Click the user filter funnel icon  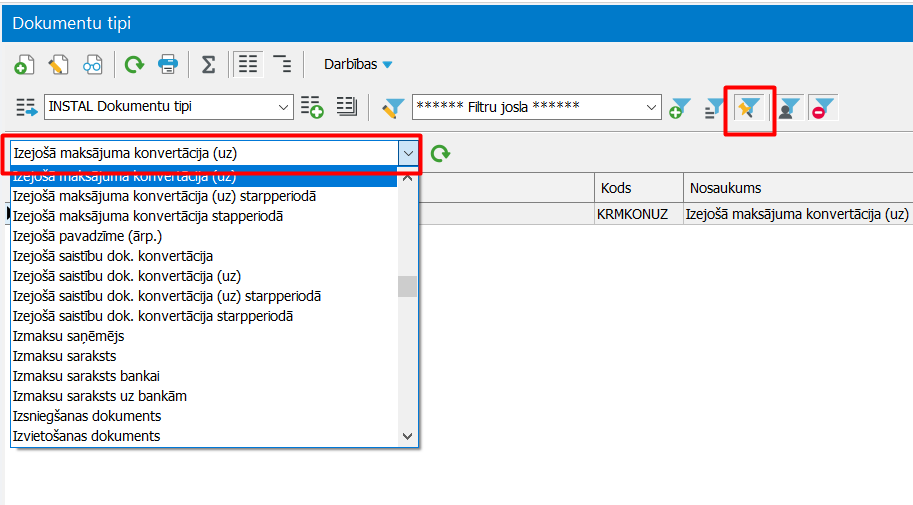pyautogui.click(x=790, y=108)
